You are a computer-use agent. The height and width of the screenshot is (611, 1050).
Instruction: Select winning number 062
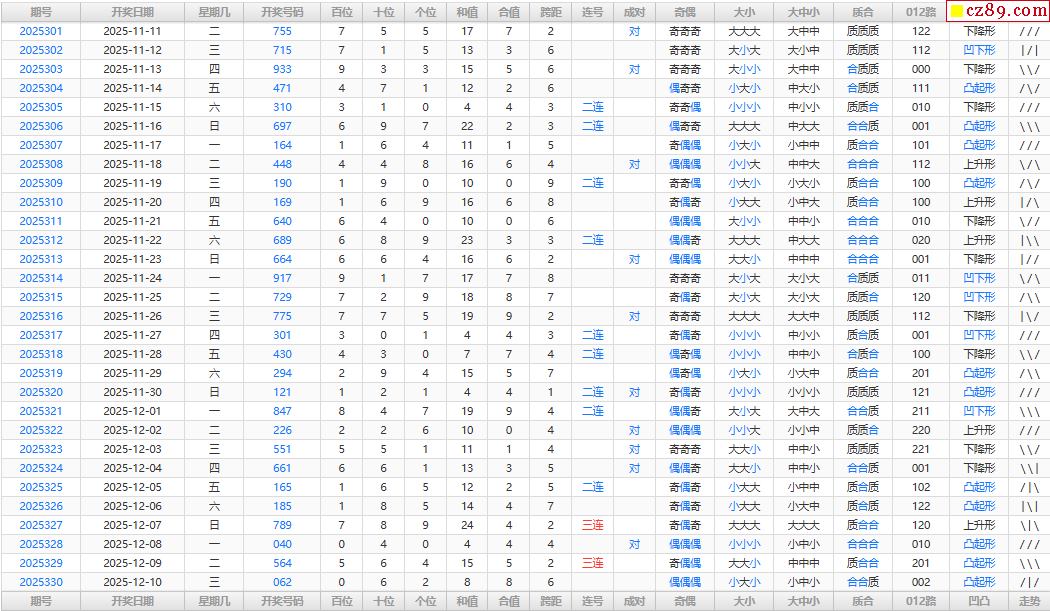click(283, 582)
